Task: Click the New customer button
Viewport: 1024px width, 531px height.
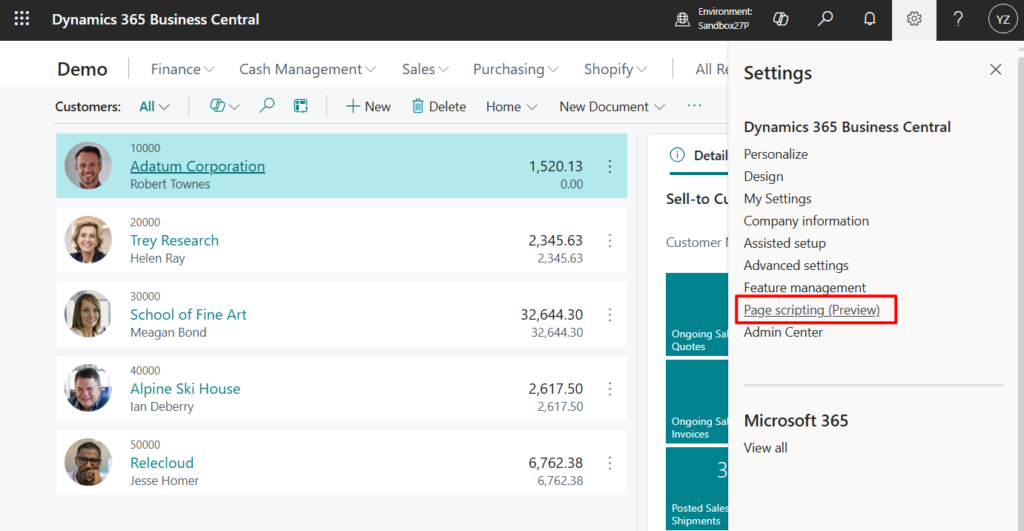Action: point(368,106)
